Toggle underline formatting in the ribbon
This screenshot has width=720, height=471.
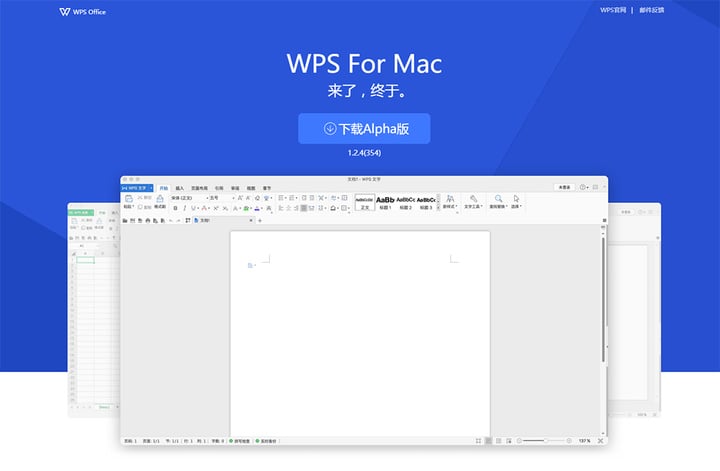point(193,208)
